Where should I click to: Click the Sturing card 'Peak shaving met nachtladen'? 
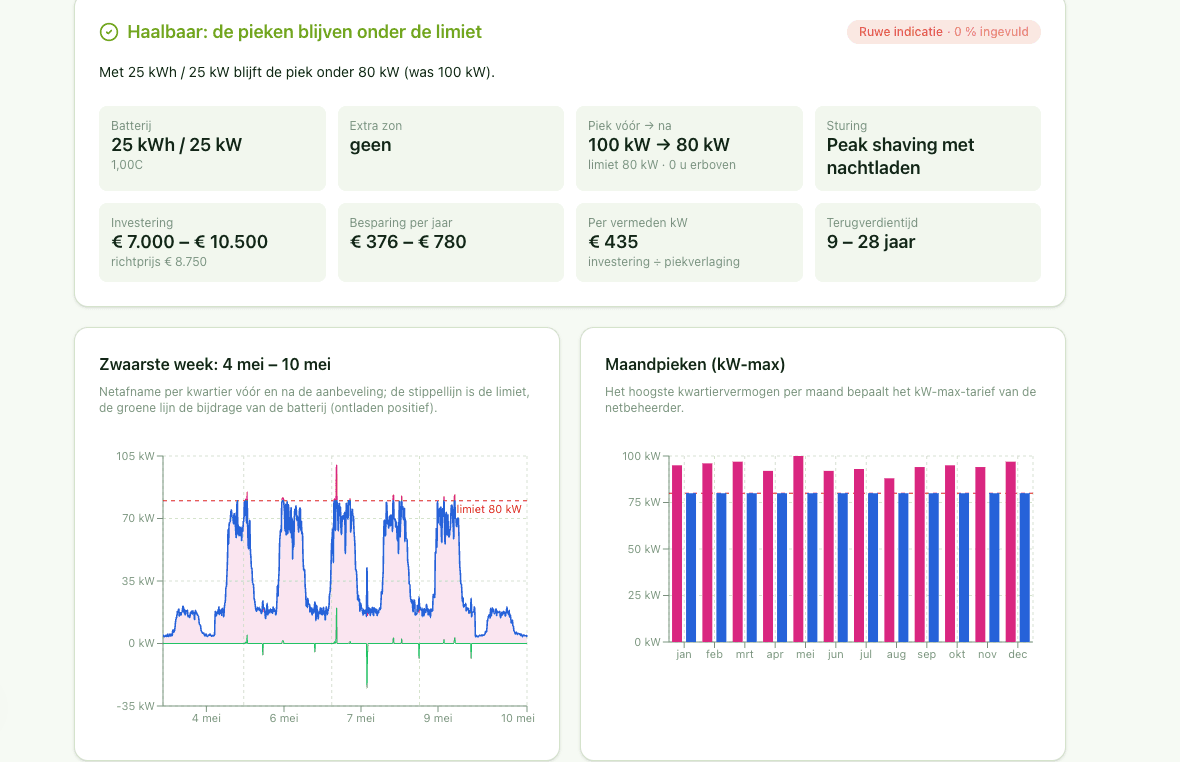[928, 148]
